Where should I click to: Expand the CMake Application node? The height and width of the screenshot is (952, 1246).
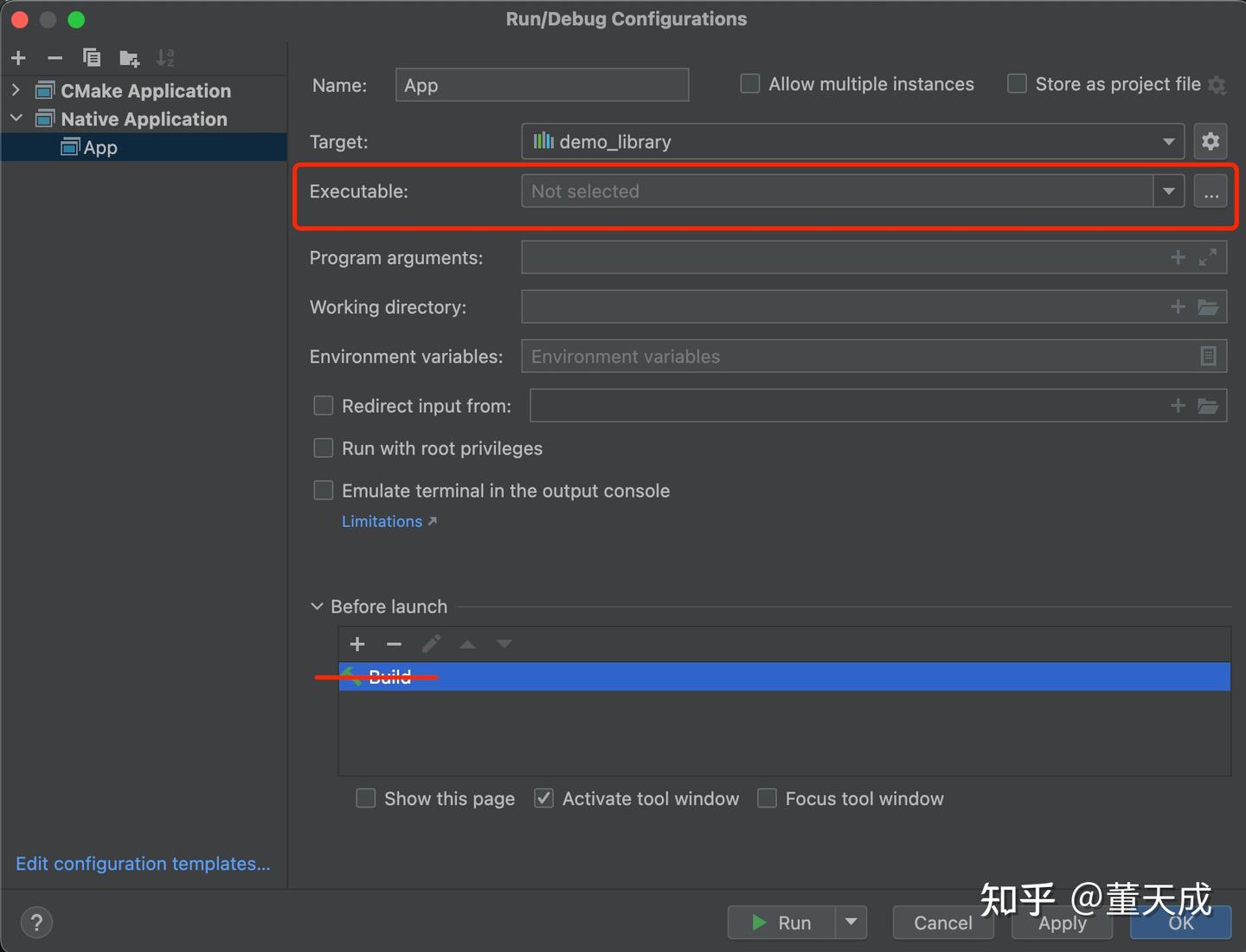(x=16, y=90)
